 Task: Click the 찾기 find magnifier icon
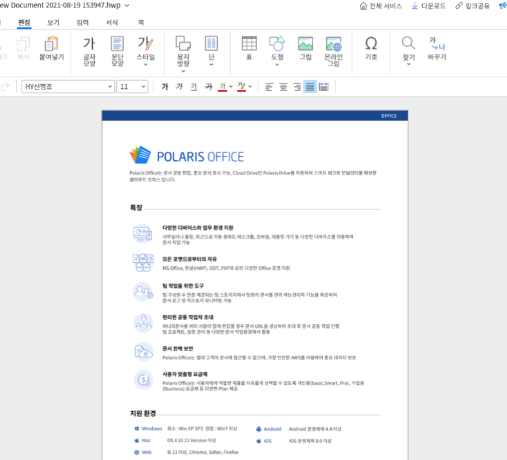[408, 48]
